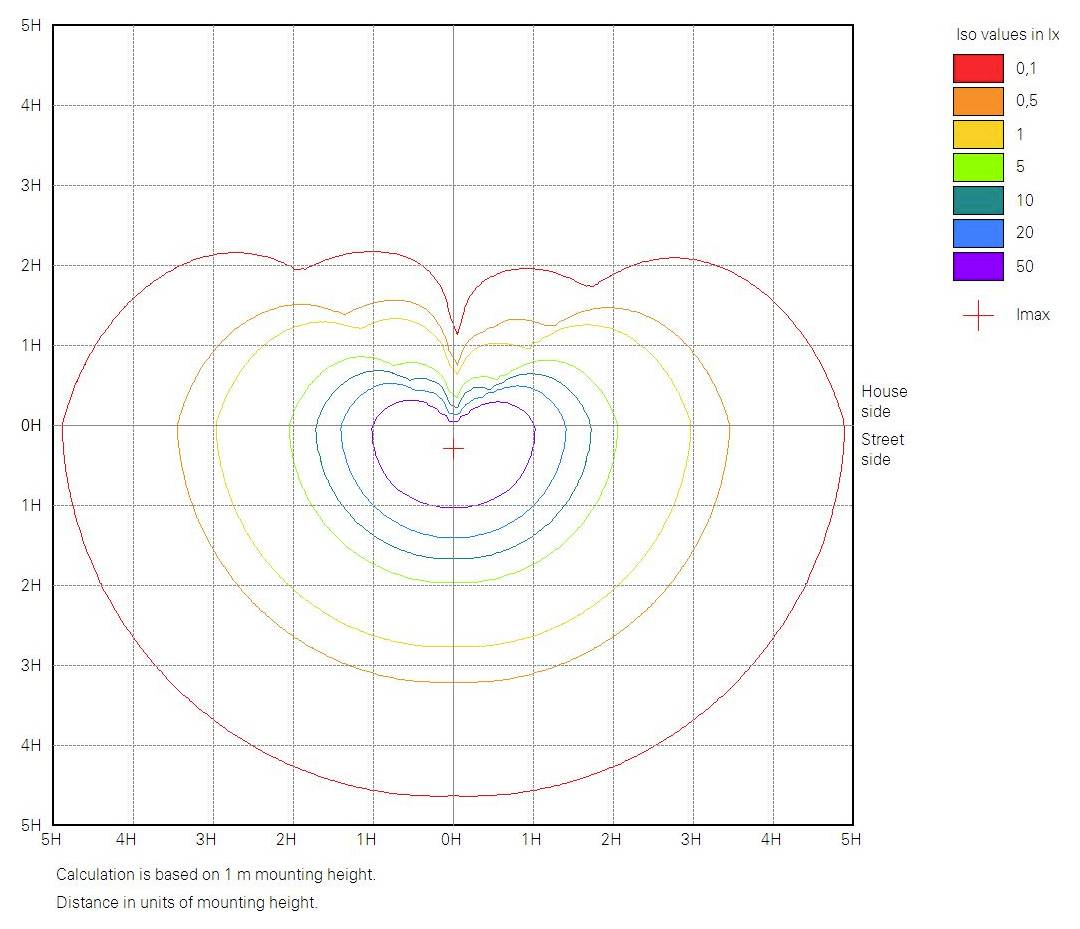Viewport: 1080px width, 929px height.
Task: Click horizontal axis '2H' right of 0H
Action: pyautogui.click(x=611, y=839)
